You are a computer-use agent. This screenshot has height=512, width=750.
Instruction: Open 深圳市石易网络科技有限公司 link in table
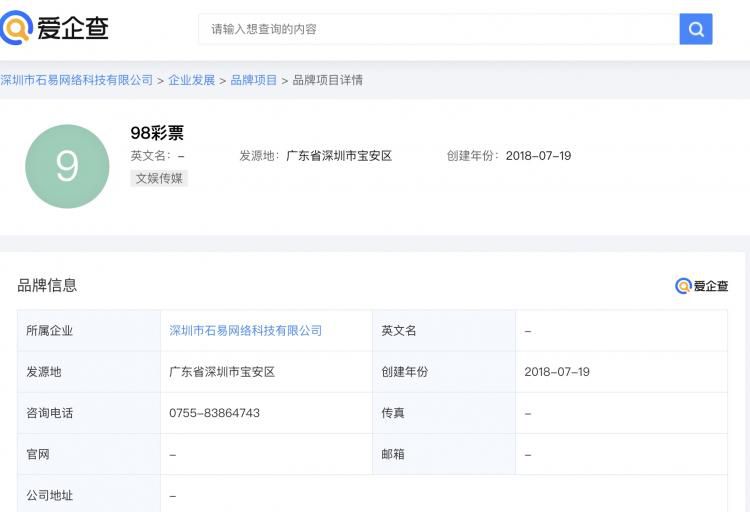[x=245, y=331]
